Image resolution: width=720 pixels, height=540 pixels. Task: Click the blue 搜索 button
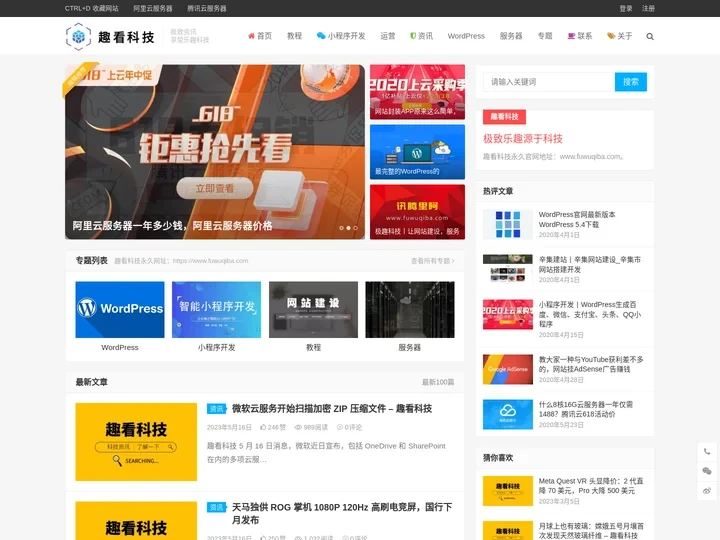click(x=631, y=82)
